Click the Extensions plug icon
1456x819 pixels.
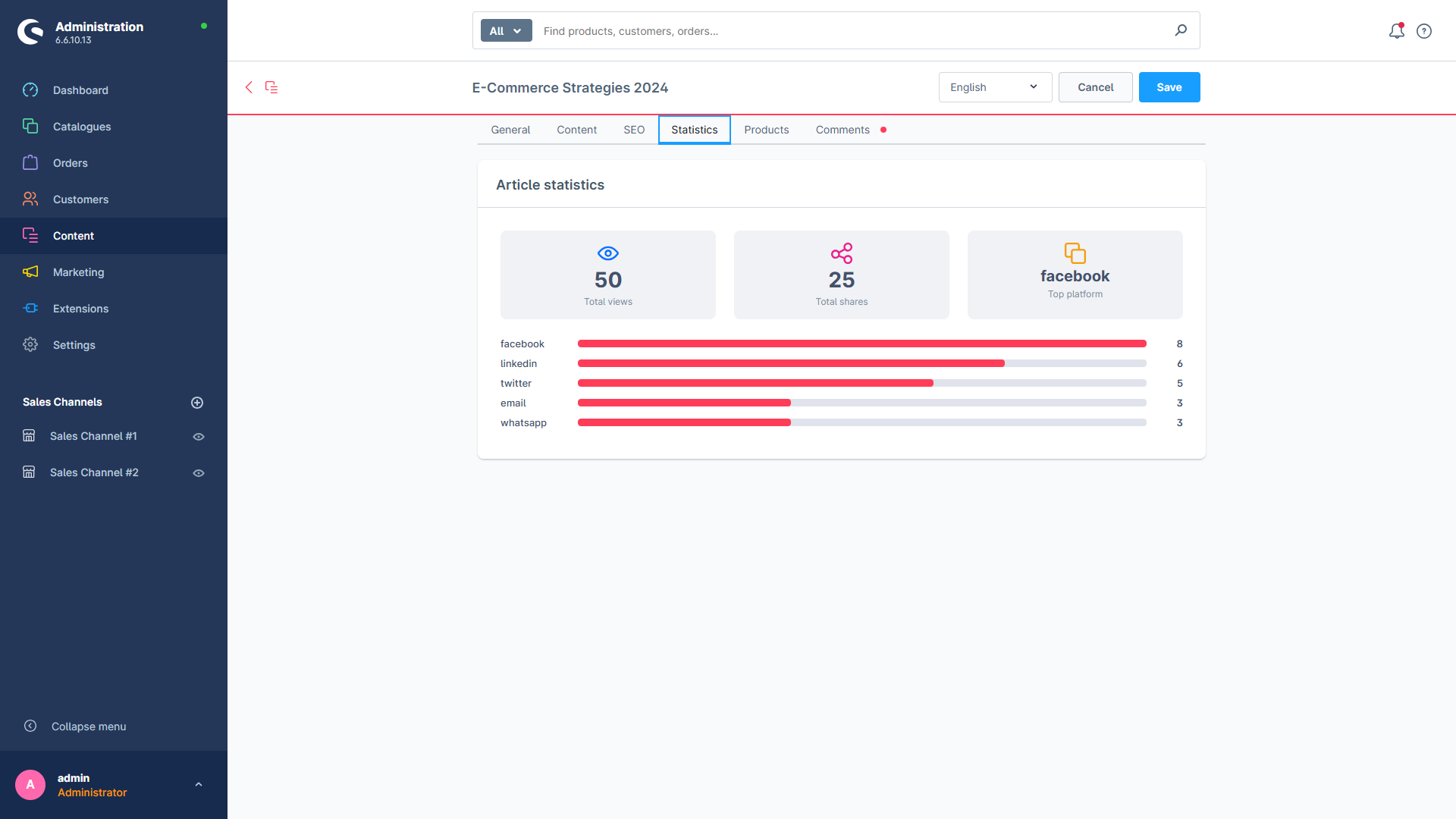[x=30, y=309]
